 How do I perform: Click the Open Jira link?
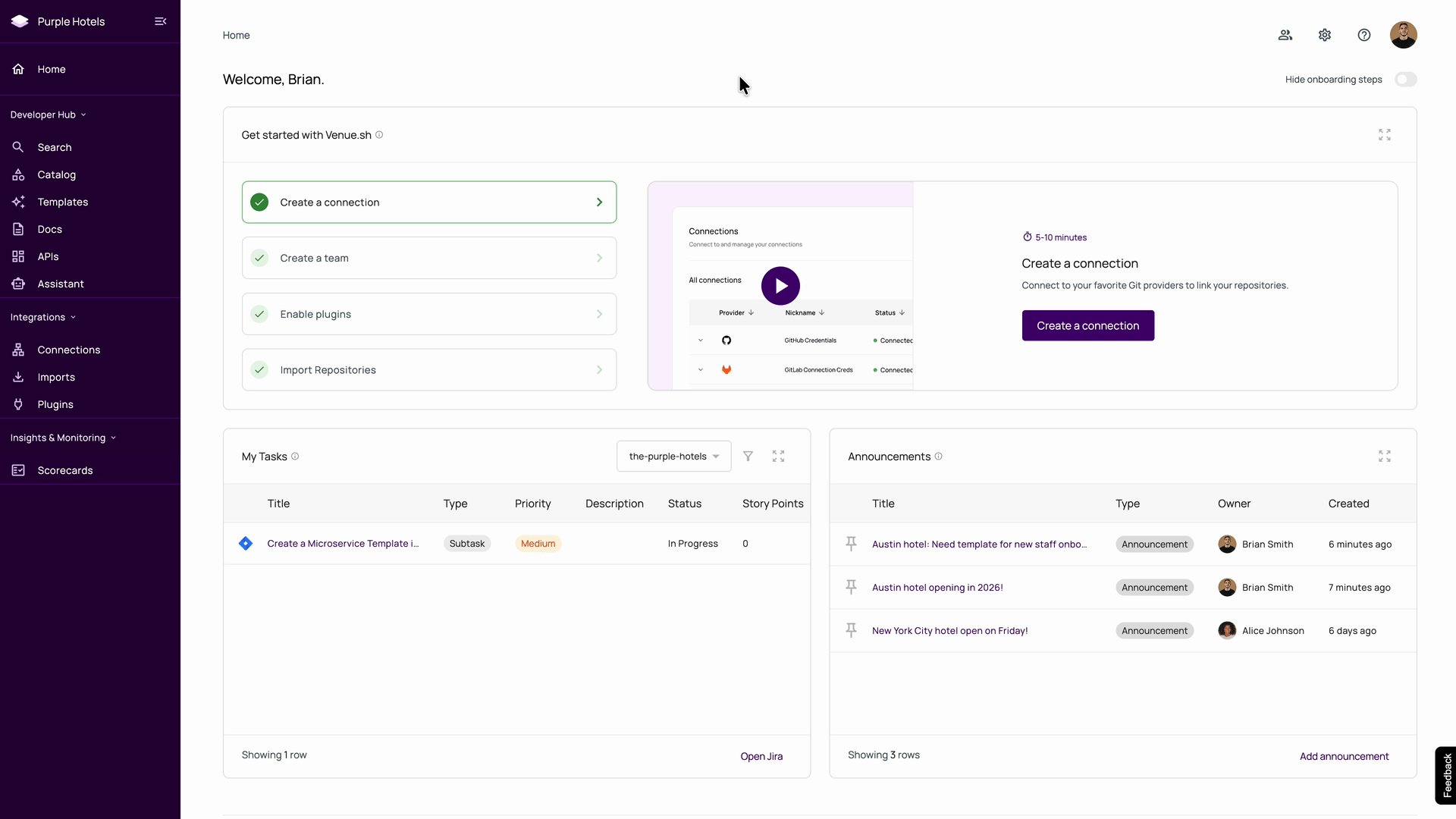(761, 756)
